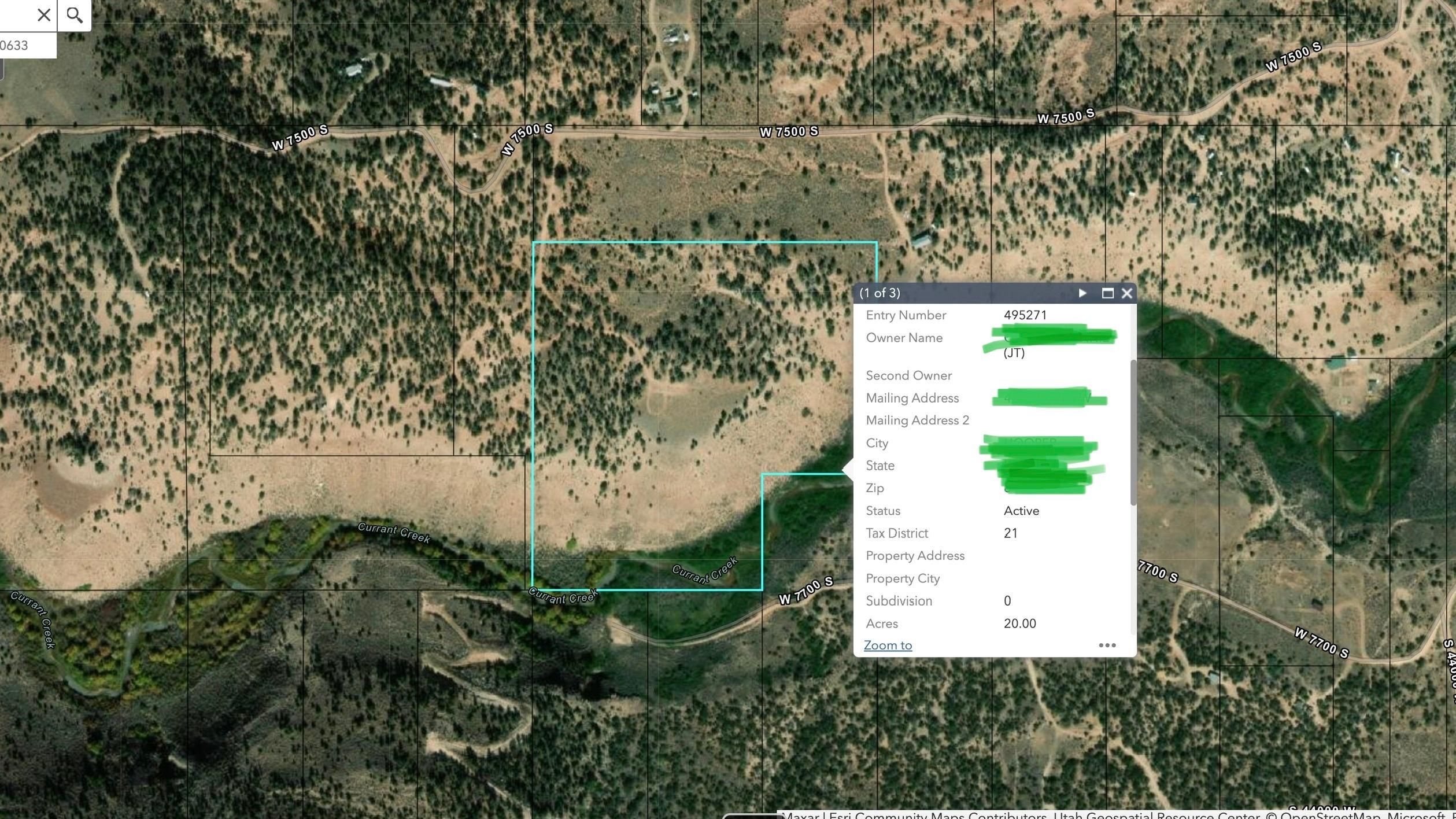1456x819 pixels.
Task: Advance to the next feature with the arrow icon
Action: coord(1082,293)
